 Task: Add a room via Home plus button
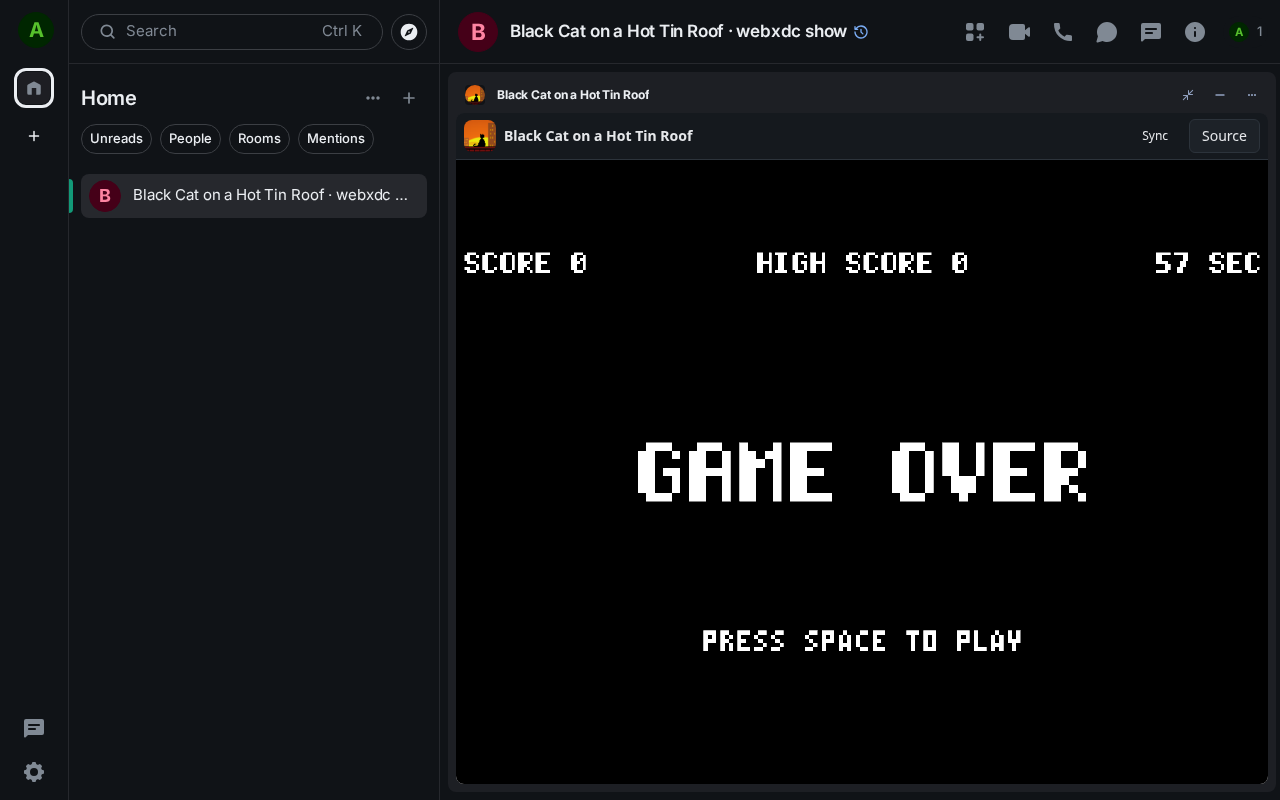409,98
